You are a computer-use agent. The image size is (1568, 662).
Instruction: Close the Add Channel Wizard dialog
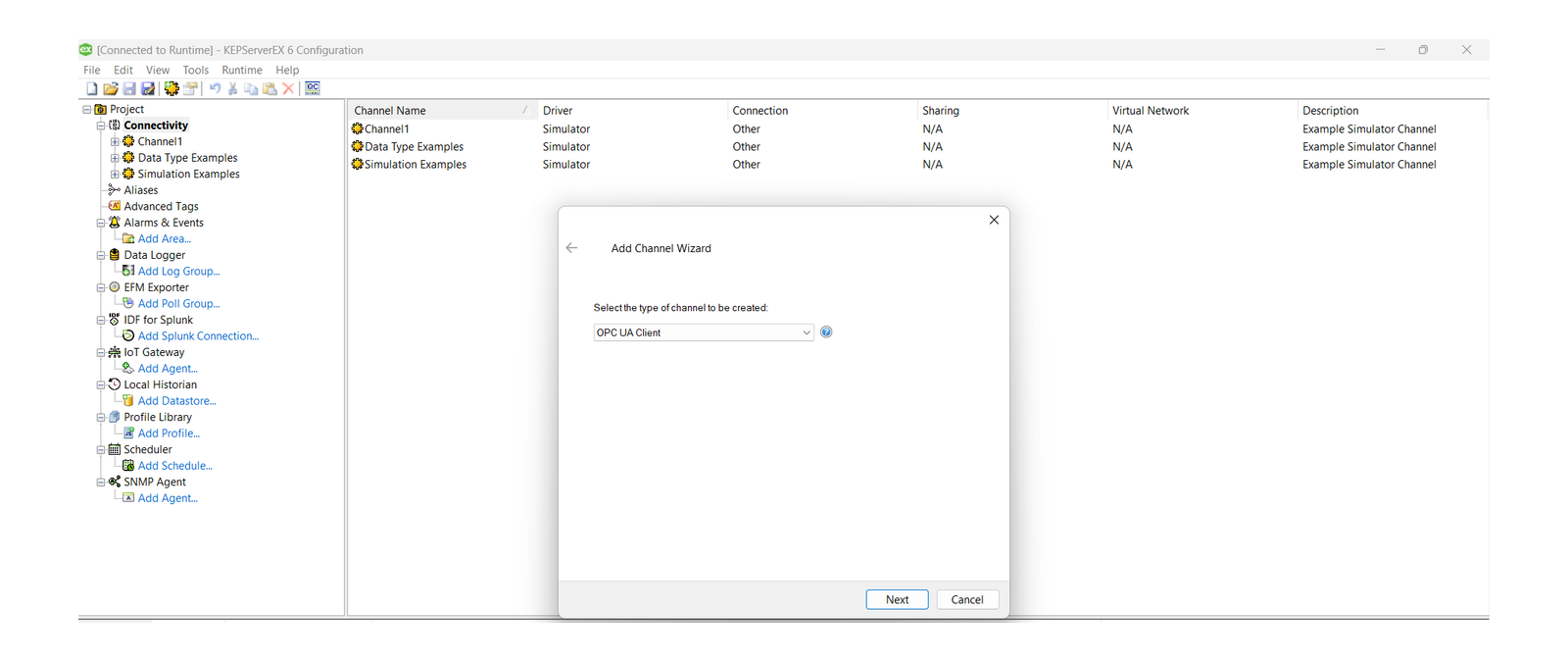coord(994,220)
